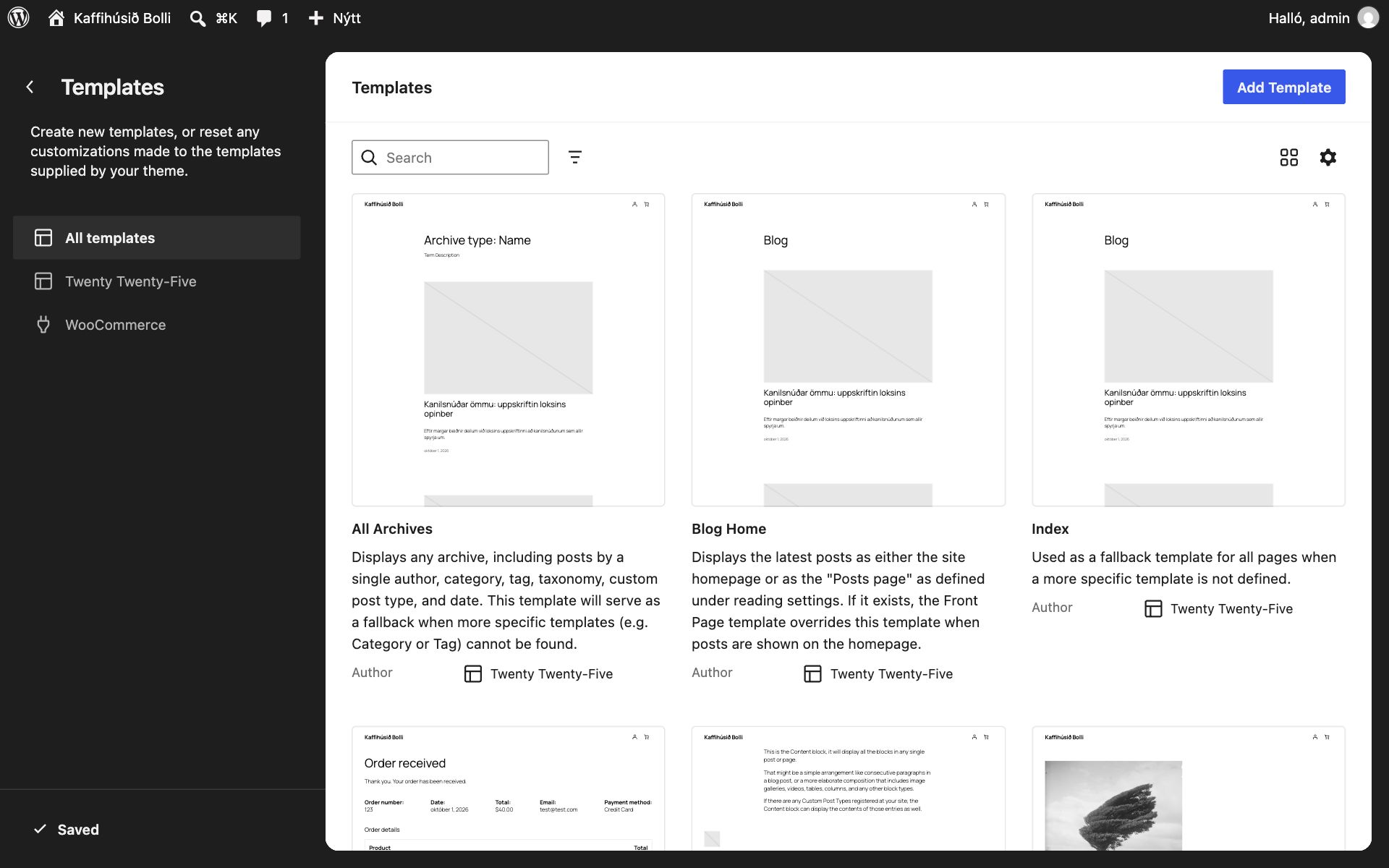Open the Content block template preview

tap(848, 788)
